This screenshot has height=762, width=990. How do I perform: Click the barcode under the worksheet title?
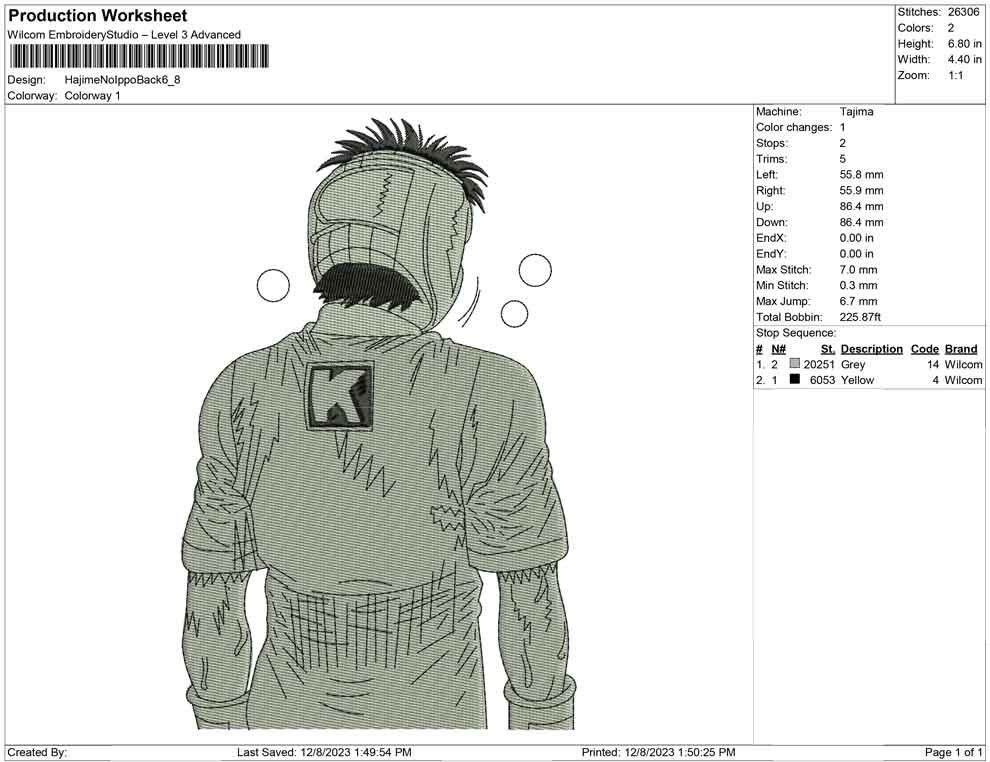pyautogui.click(x=138, y=56)
